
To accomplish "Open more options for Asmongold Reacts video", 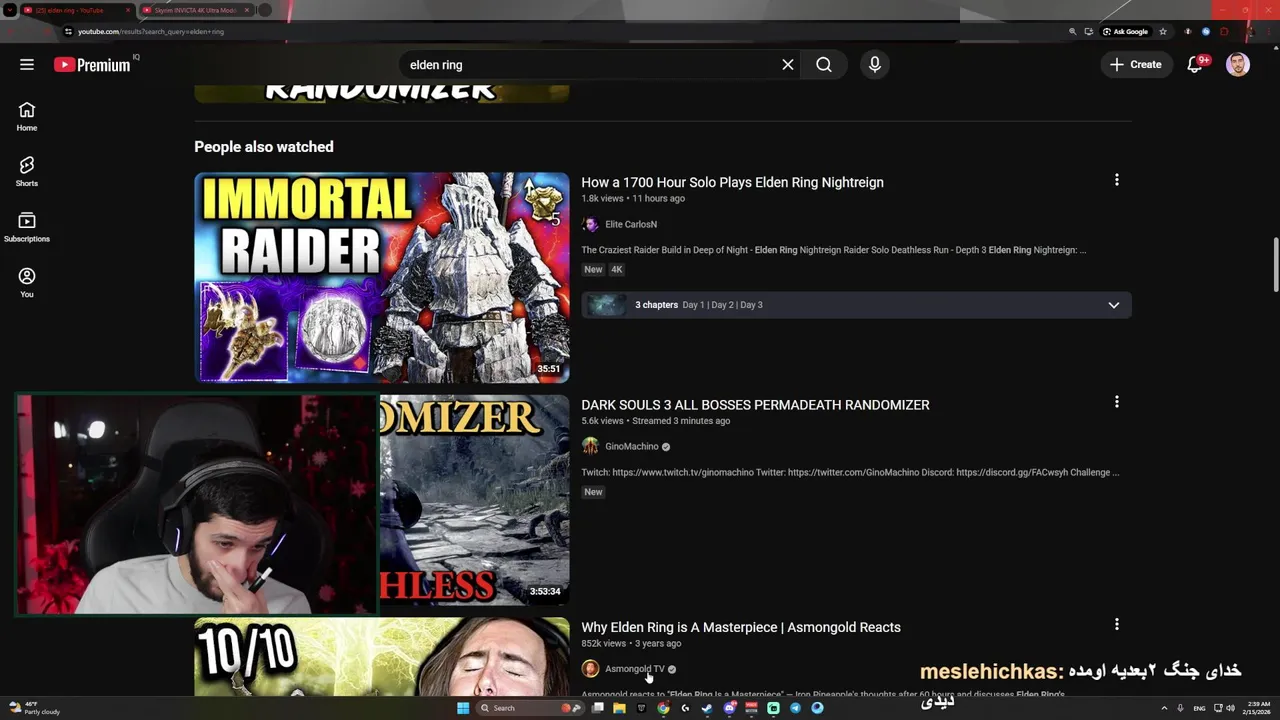I will 1117,624.
